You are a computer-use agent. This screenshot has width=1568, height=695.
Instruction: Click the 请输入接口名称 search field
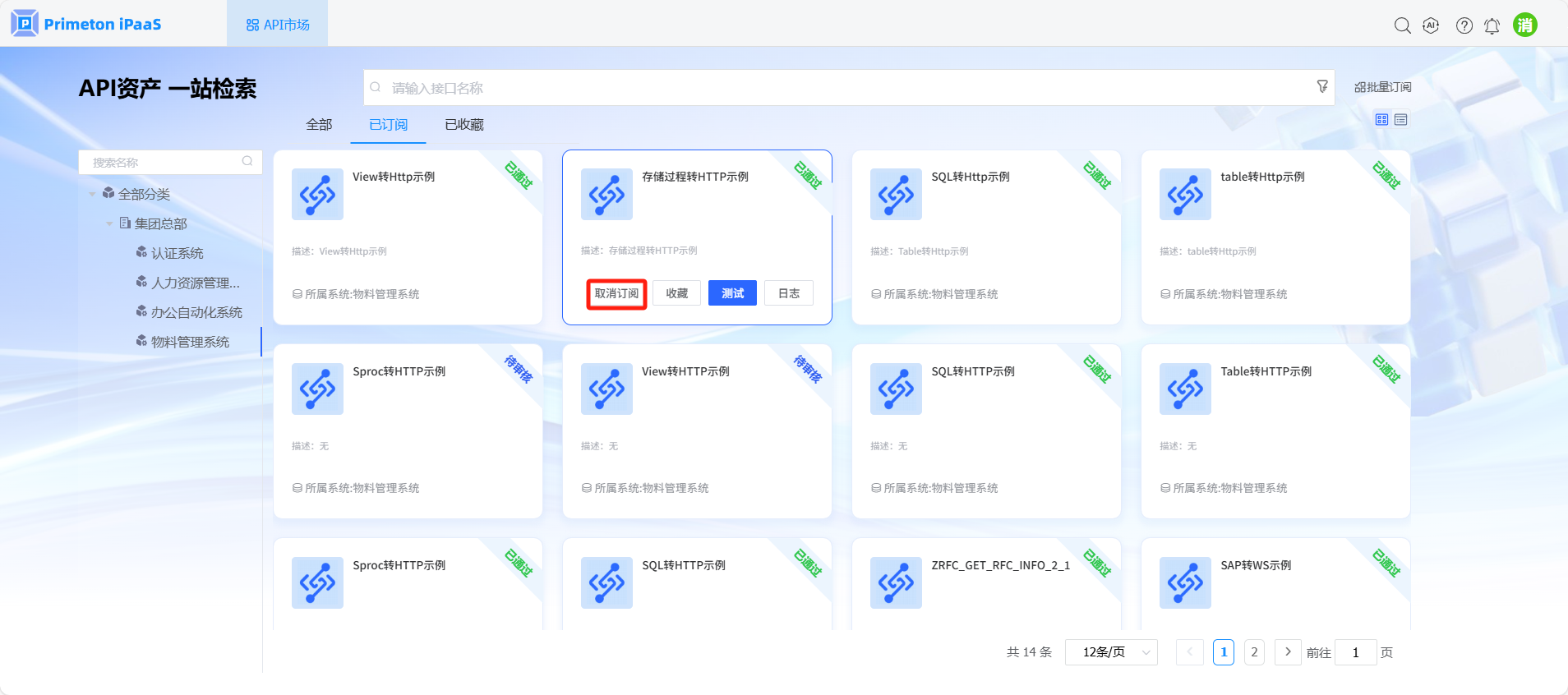pos(838,88)
